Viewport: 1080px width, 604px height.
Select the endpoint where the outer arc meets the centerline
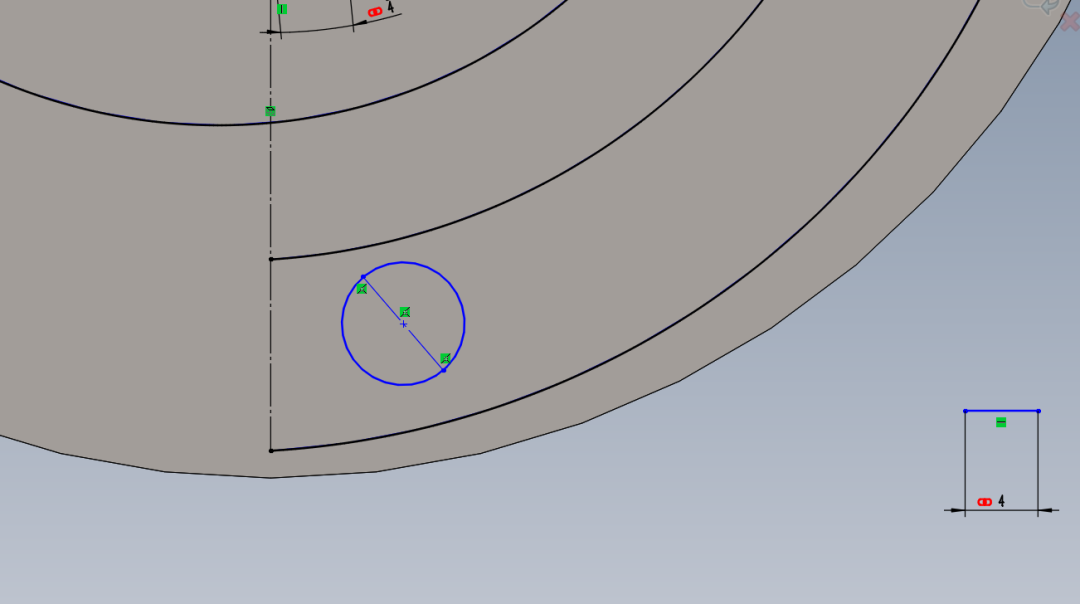[271, 451]
